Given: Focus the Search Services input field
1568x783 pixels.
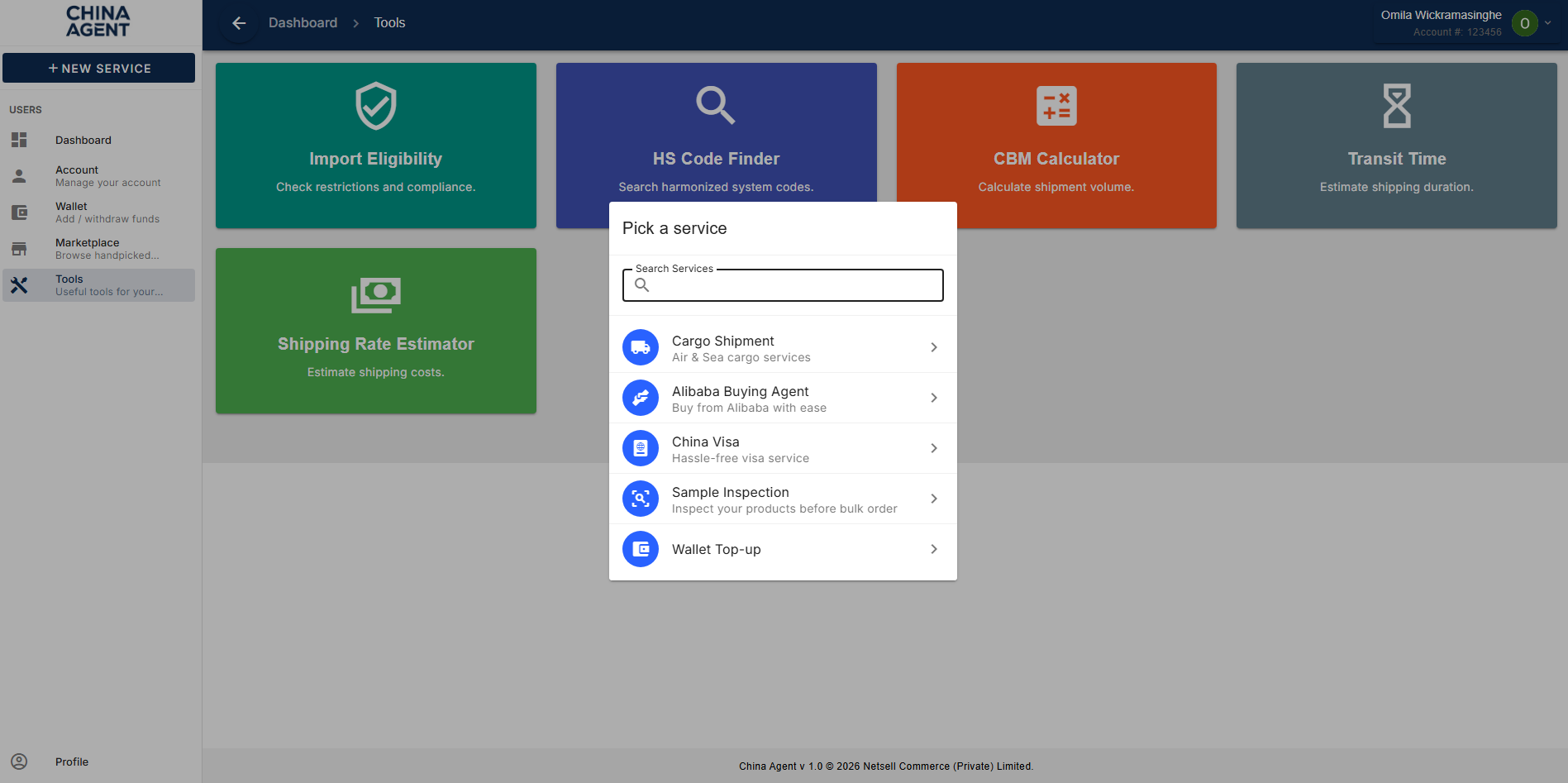Looking at the screenshot, I should click(x=794, y=285).
